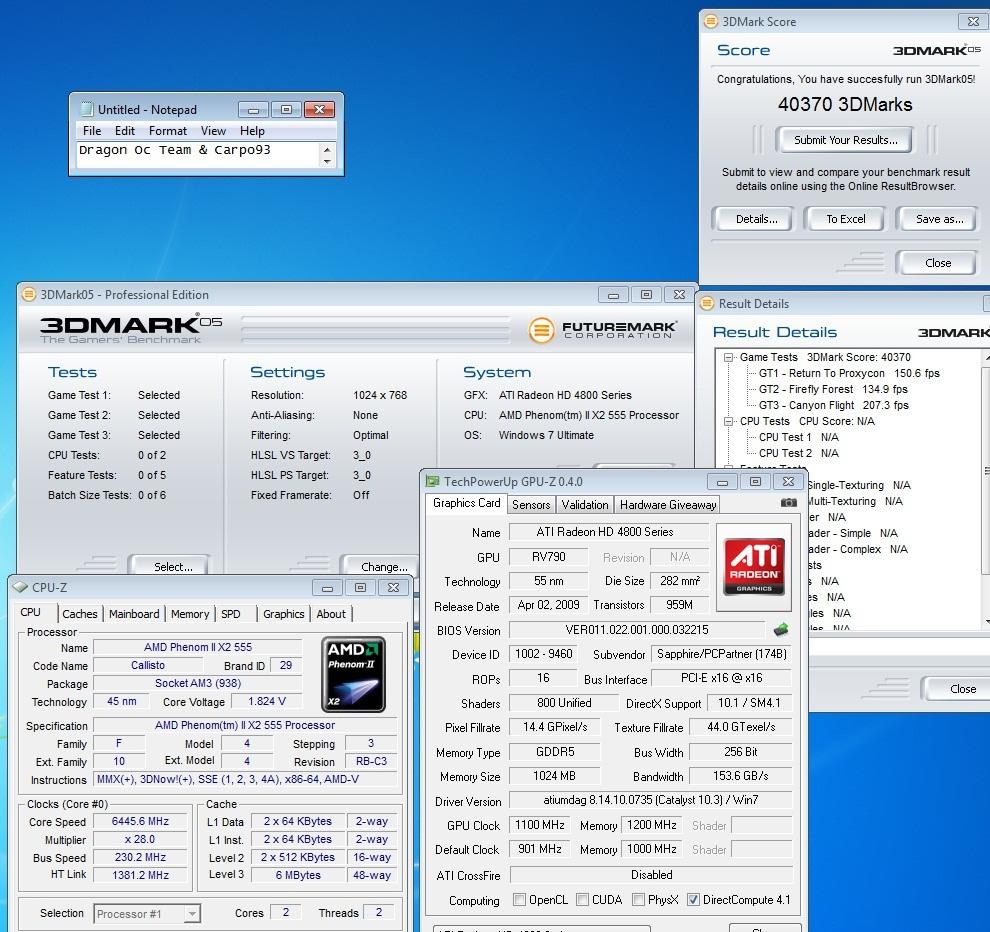The image size is (990, 932).
Task: Open the Processor #1 selection dropdown
Action: pos(192,914)
